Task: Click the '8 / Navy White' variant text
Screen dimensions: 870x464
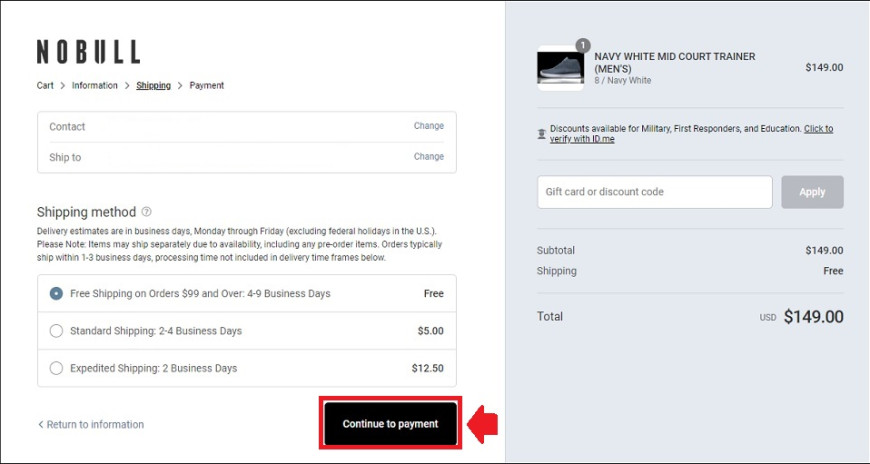Action: click(623, 80)
